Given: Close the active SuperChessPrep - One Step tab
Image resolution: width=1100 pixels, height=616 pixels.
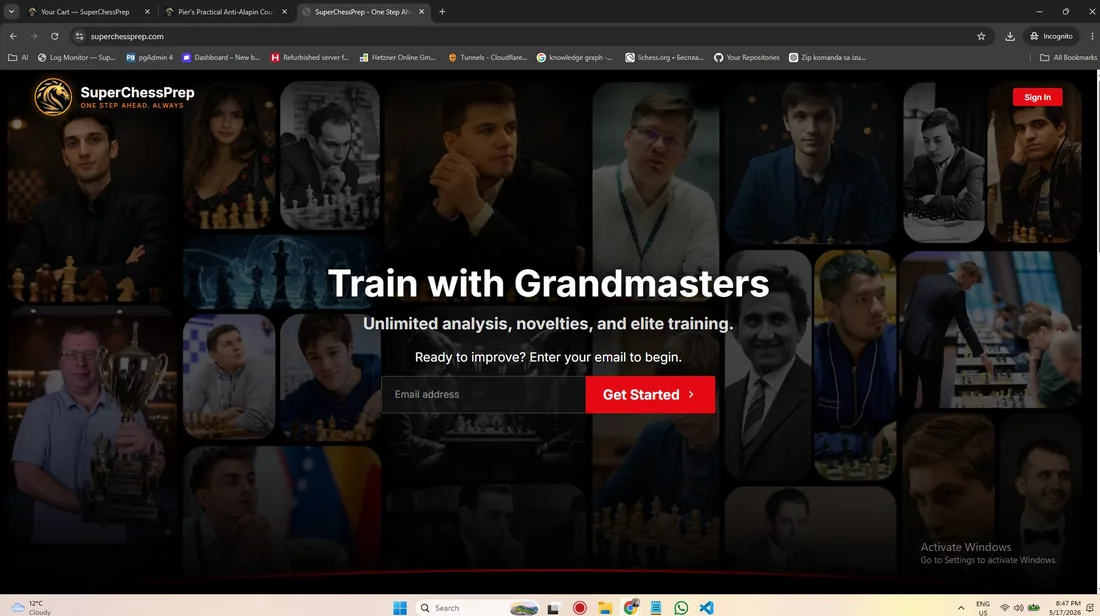Looking at the screenshot, I should point(421,12).
